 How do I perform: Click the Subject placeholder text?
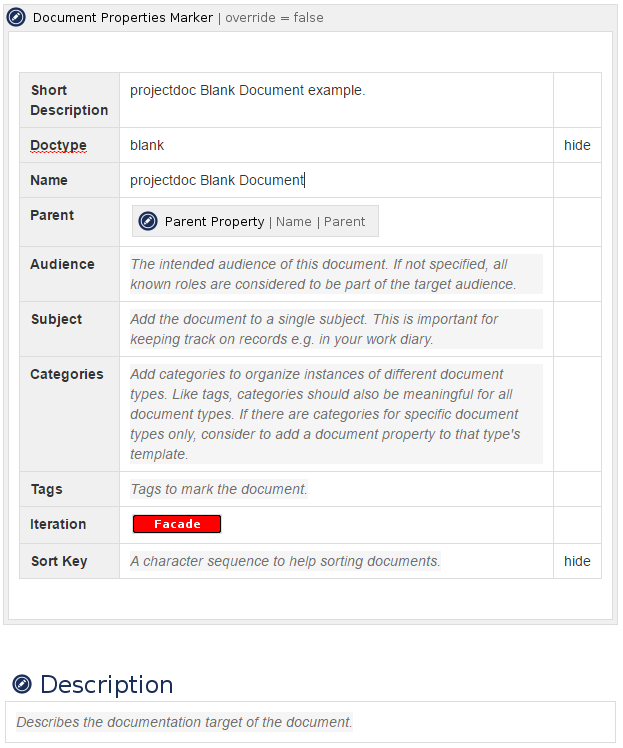pos(336,329)
